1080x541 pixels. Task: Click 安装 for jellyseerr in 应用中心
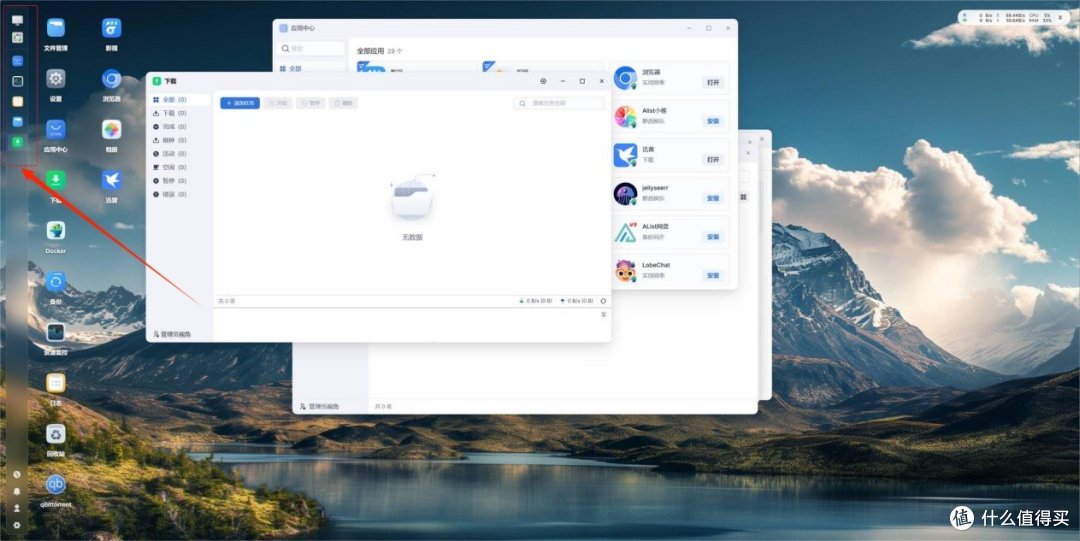[713, 198]
